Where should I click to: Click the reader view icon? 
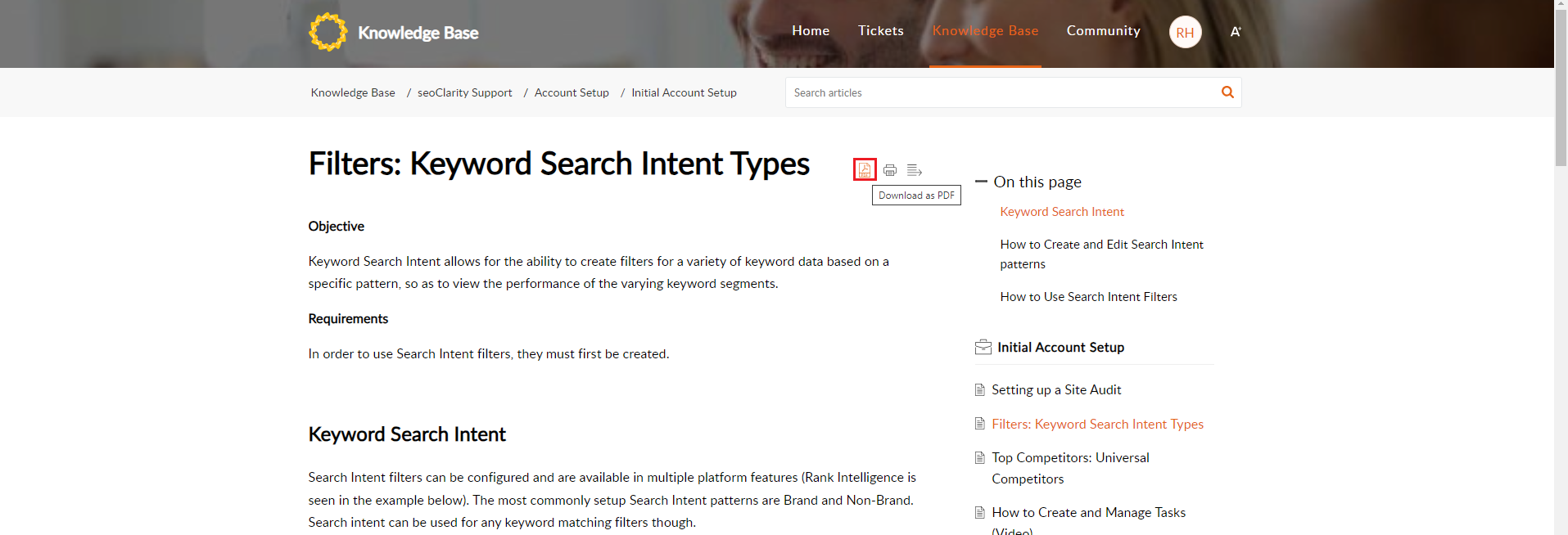click(x=915, y=170)
